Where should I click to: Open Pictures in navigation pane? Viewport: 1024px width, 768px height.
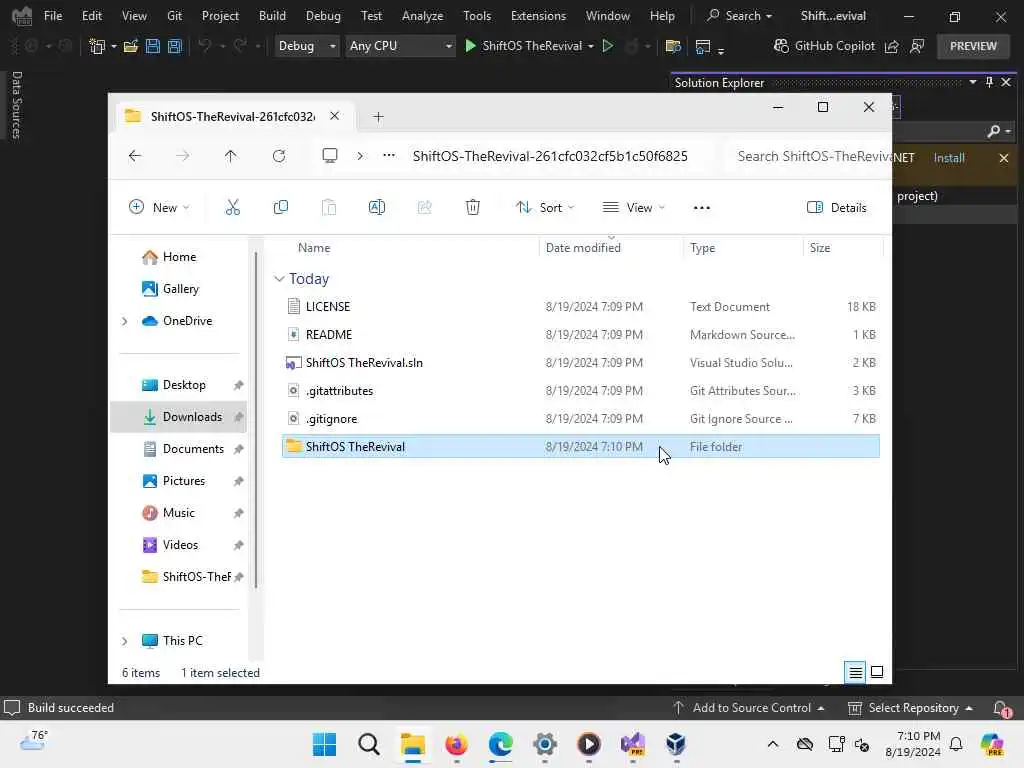click(x=183, y=481)
